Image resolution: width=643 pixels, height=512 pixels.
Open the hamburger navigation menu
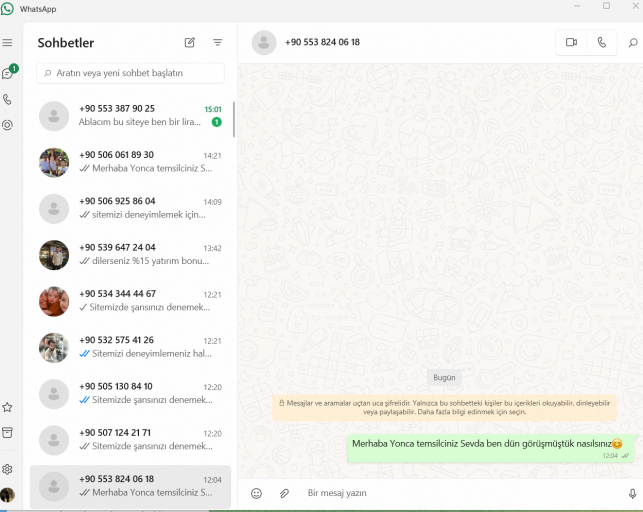[7, 43]
